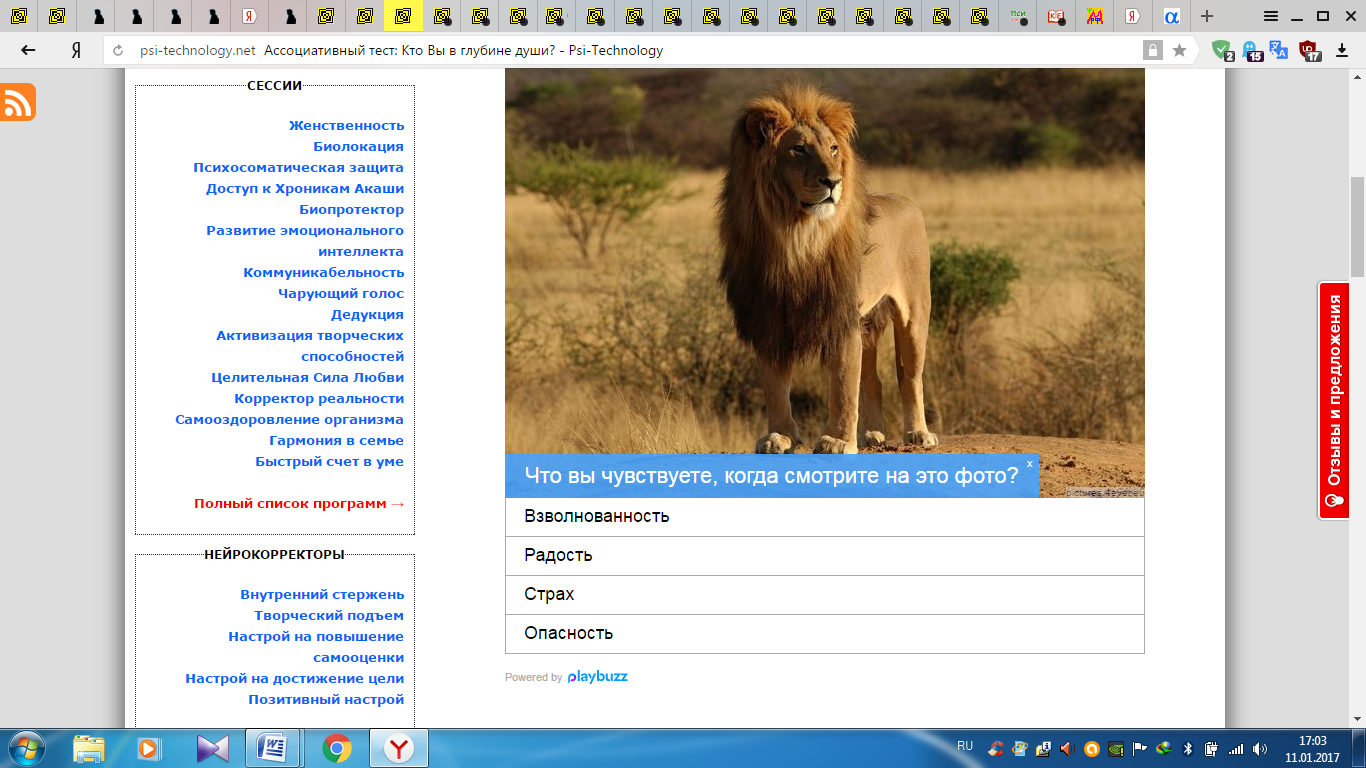Open the playbuzz link
Screen dimensions: 1366x768
[x=597, y=677]
